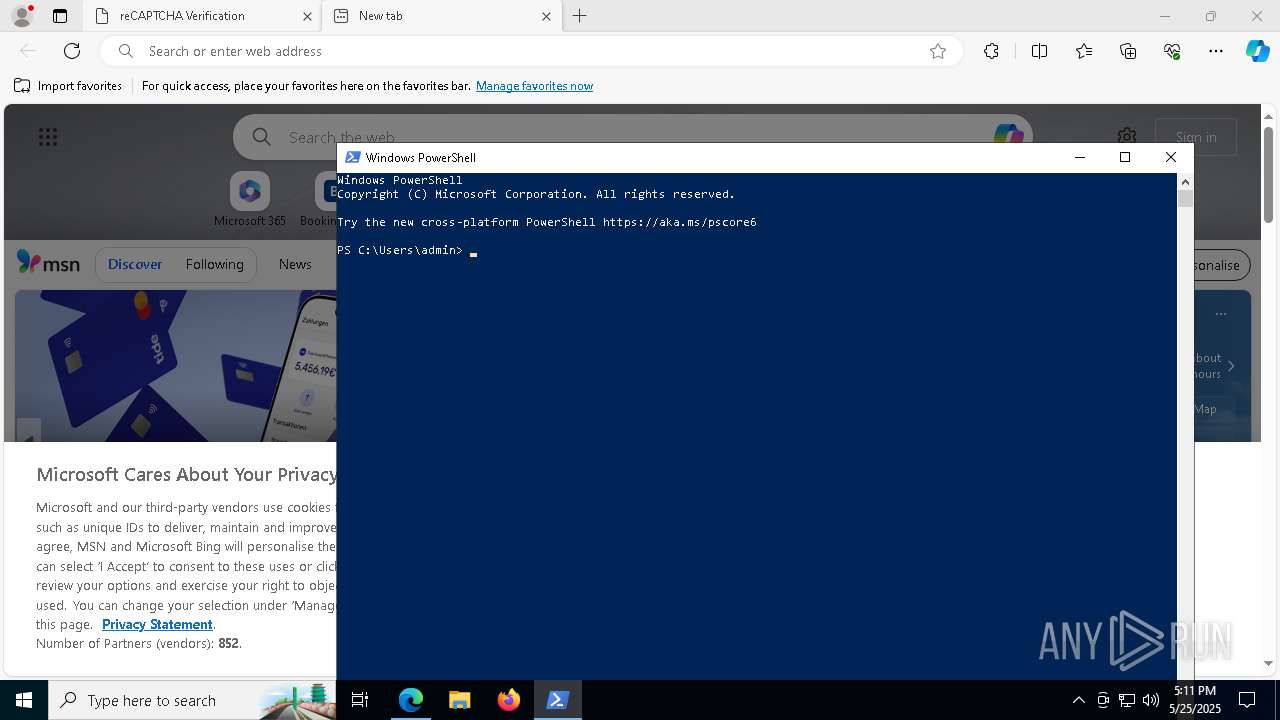Open Edge Settings and more menu

pos(1216,51)
